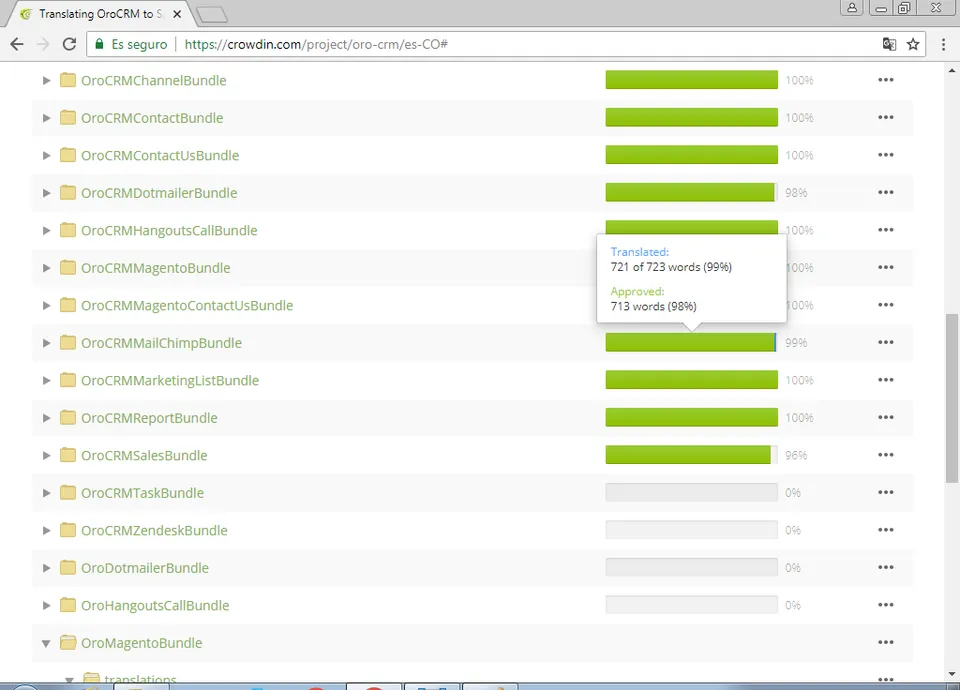960x690 pixels.
Task: Open the OroCRMReportBundle link
Action: coord(149,418)
